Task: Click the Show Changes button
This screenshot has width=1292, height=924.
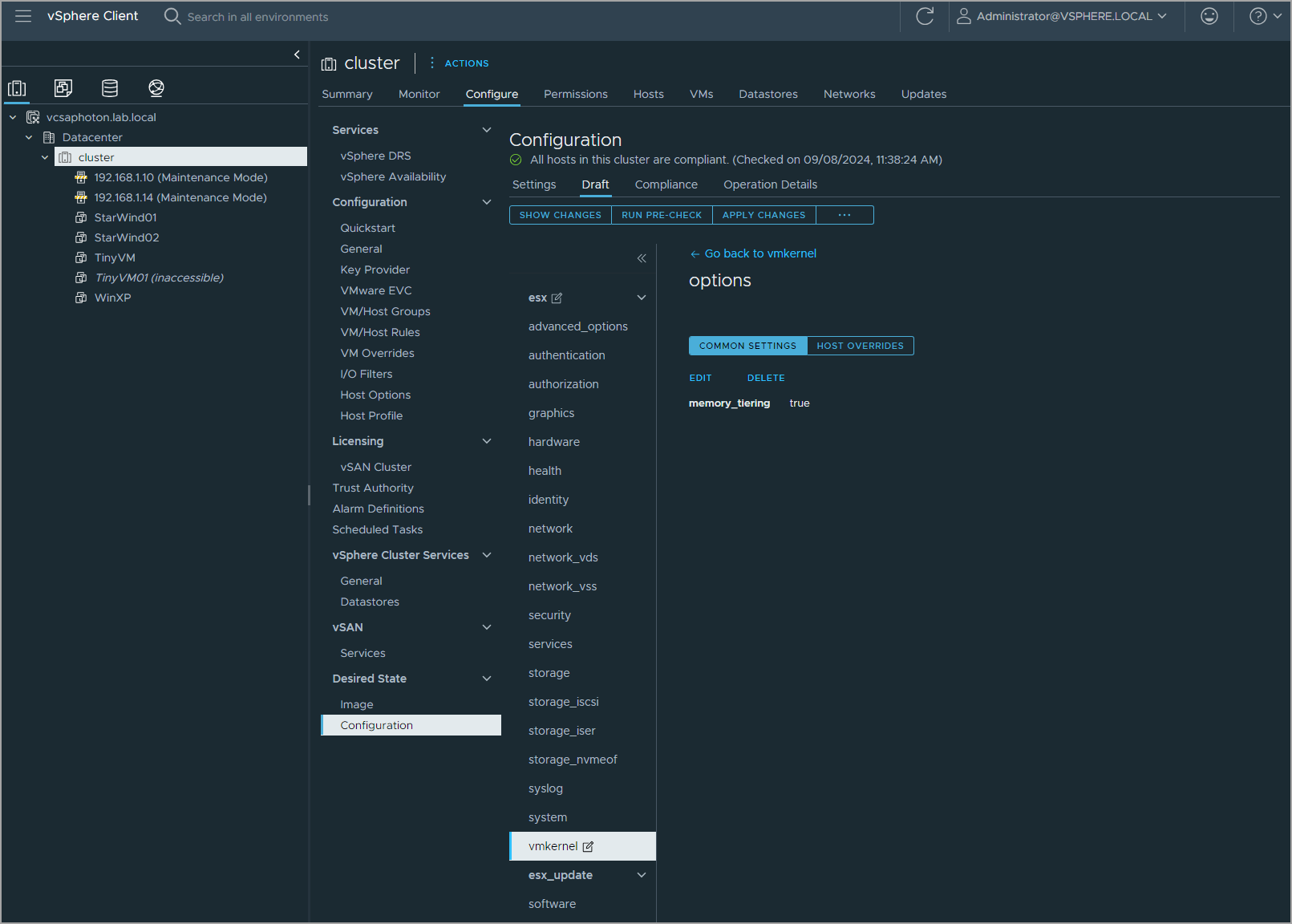Action: point(561,215)
